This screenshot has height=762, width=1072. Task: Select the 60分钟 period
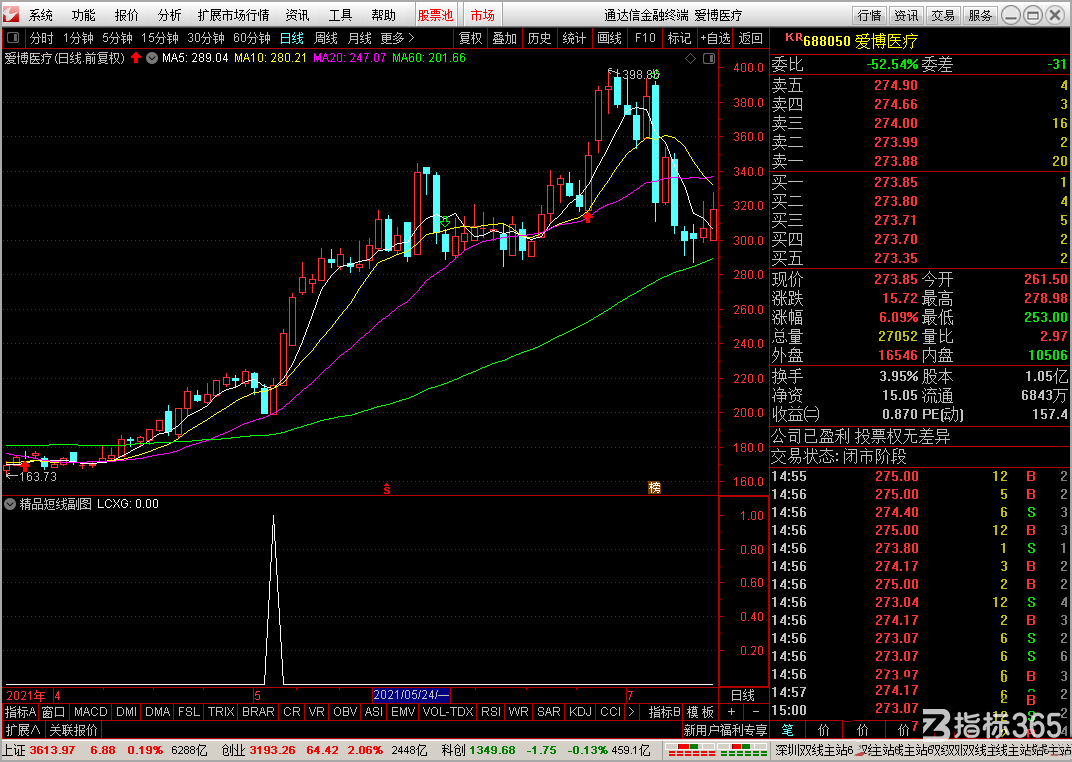(252, 38)
